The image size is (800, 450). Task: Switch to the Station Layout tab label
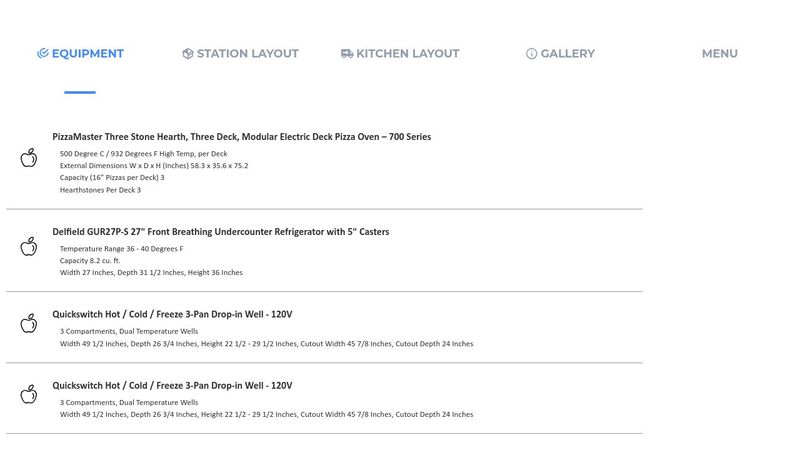(247, 54)
